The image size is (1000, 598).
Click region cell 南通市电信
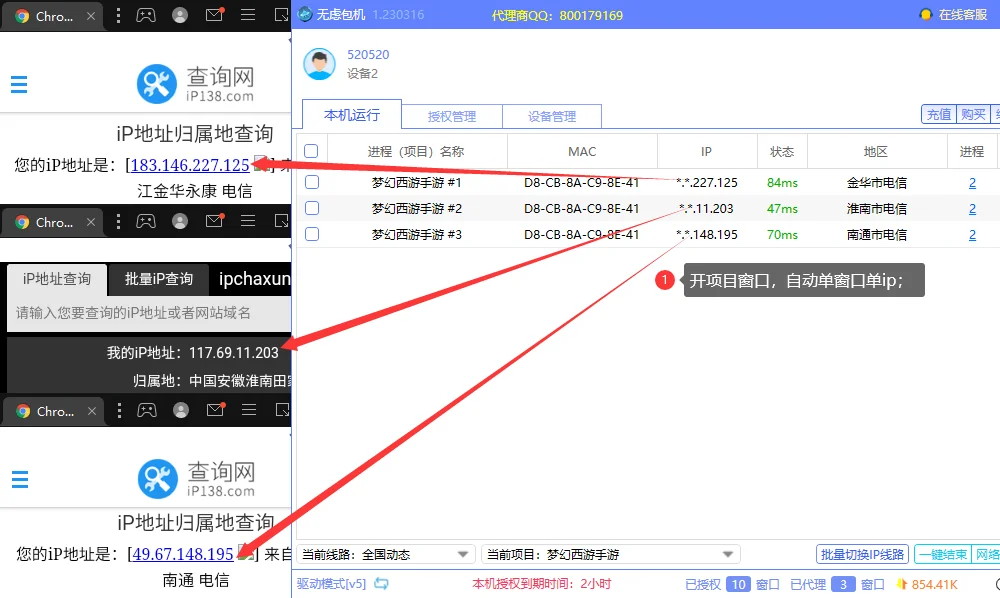click(876, 235)
